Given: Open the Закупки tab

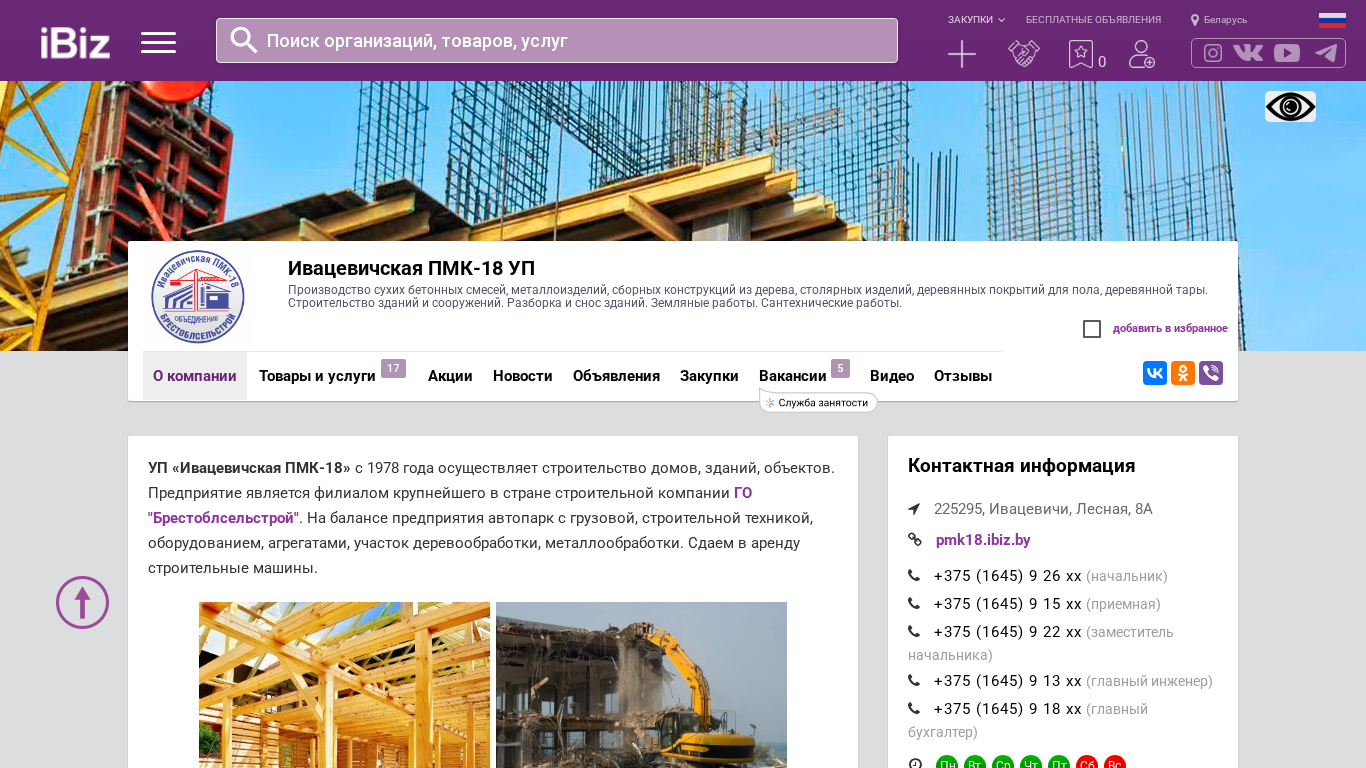Looking at the screenshot, I should [x=709, y=376].
